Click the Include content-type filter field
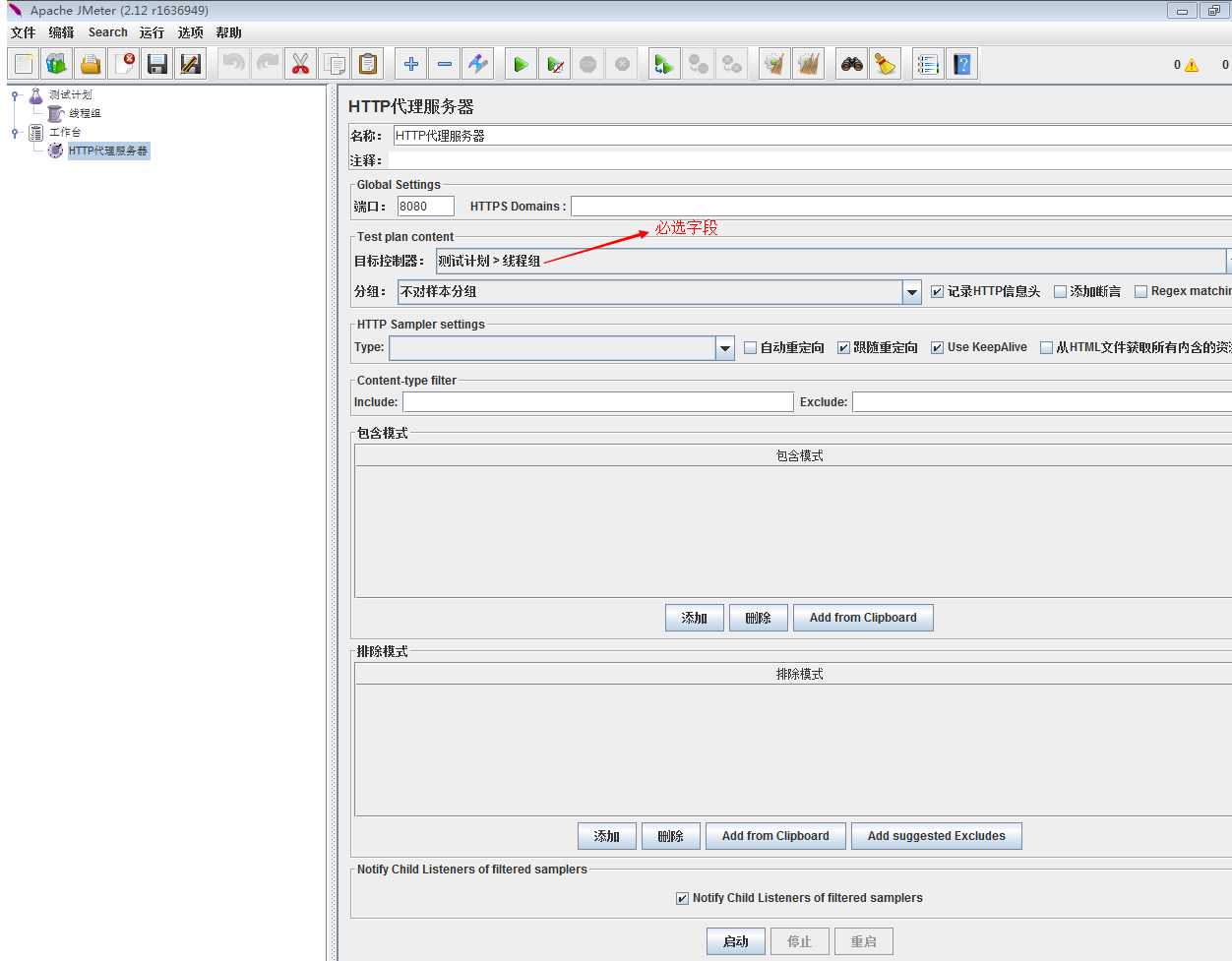The image size is (1232, 961). pos(598,402)
